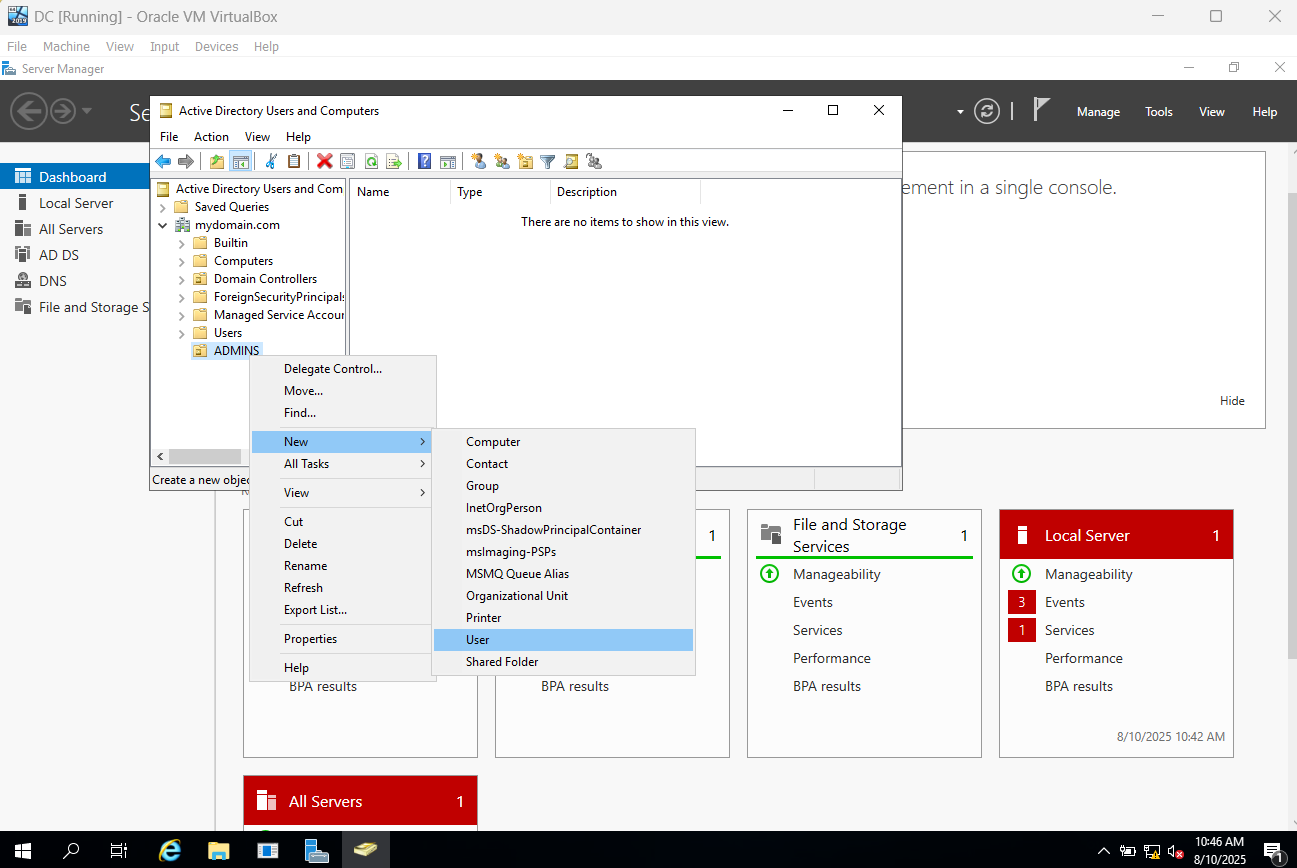
Task: Click Server Manager refresh circle icon
Action: (x=987, y=111)
